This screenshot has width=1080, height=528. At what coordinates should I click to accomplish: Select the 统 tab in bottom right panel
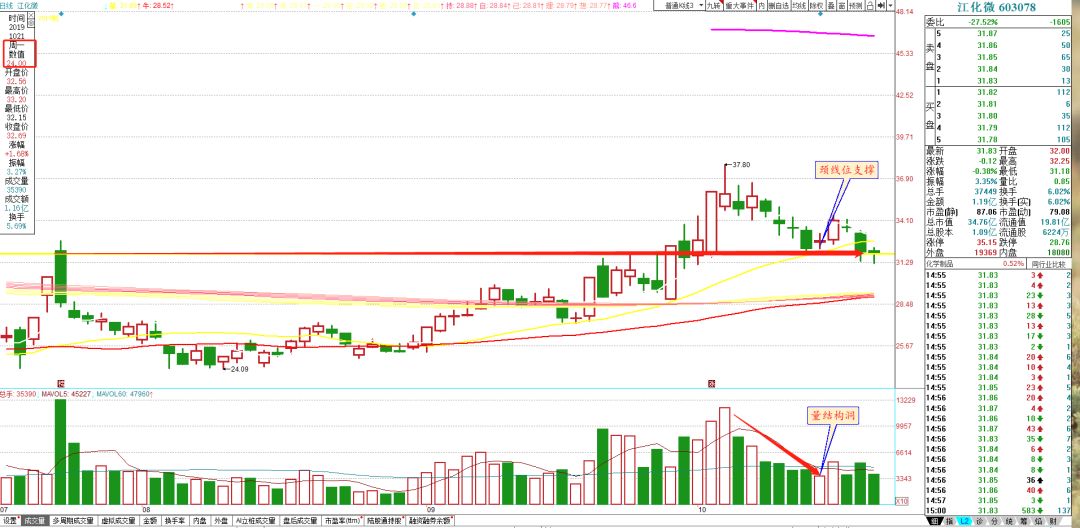pos(1008,521)
